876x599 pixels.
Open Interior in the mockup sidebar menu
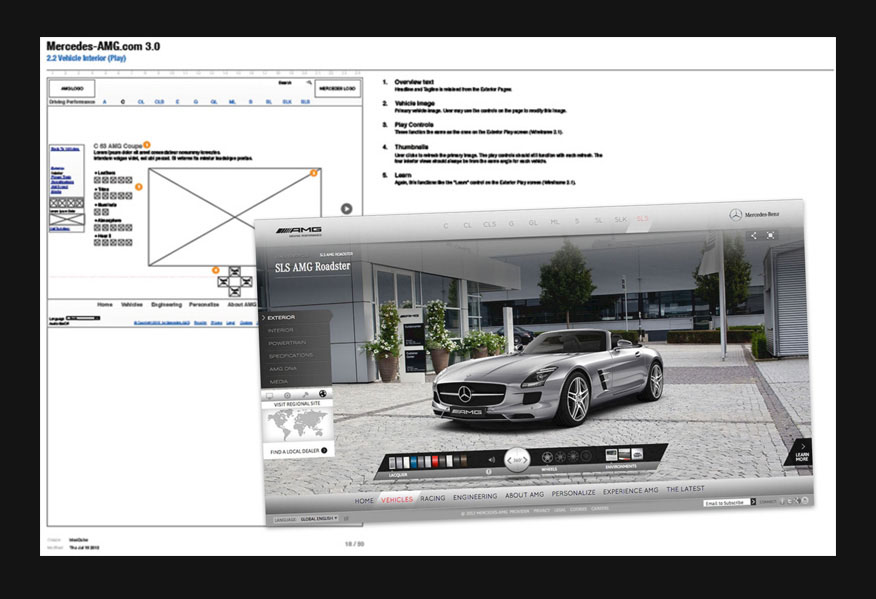point(280,330)
